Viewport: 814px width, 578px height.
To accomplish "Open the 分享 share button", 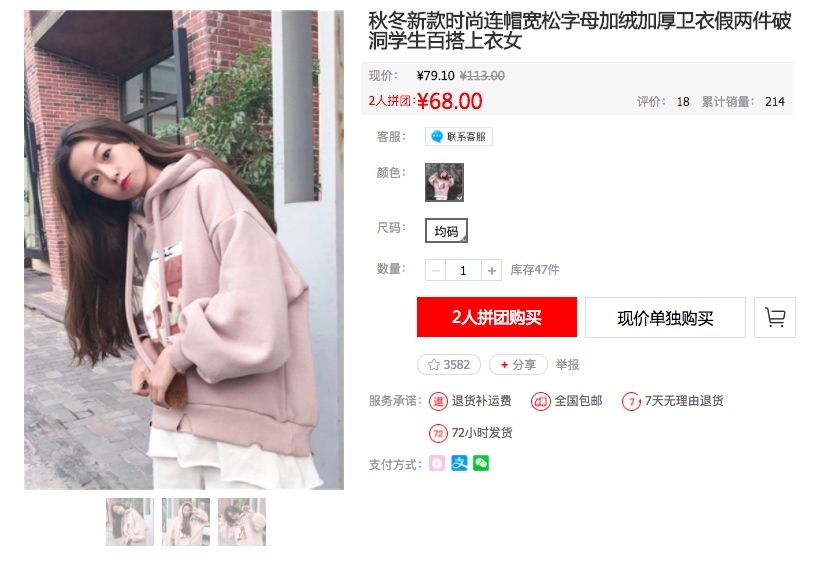I will pos(518,365).
